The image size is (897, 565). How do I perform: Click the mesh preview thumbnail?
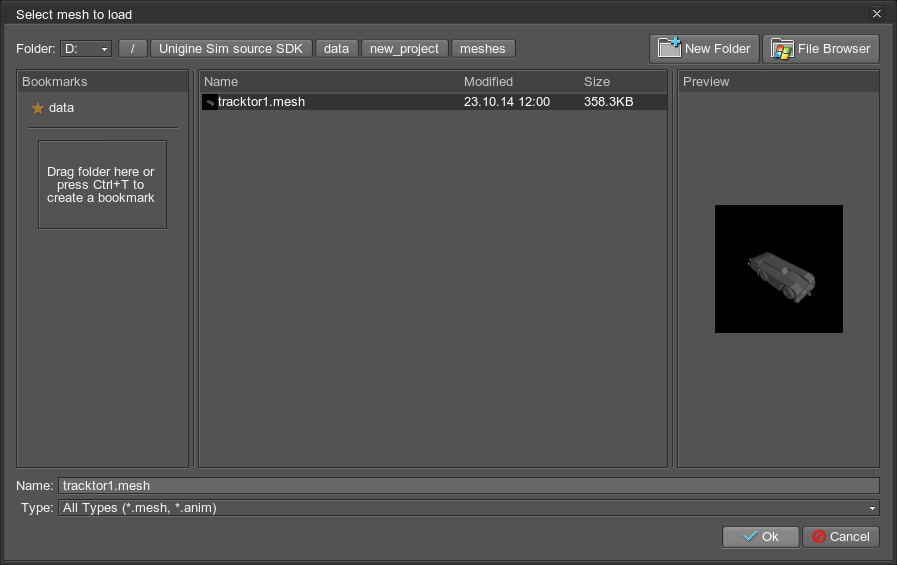[x=779, y=269]
